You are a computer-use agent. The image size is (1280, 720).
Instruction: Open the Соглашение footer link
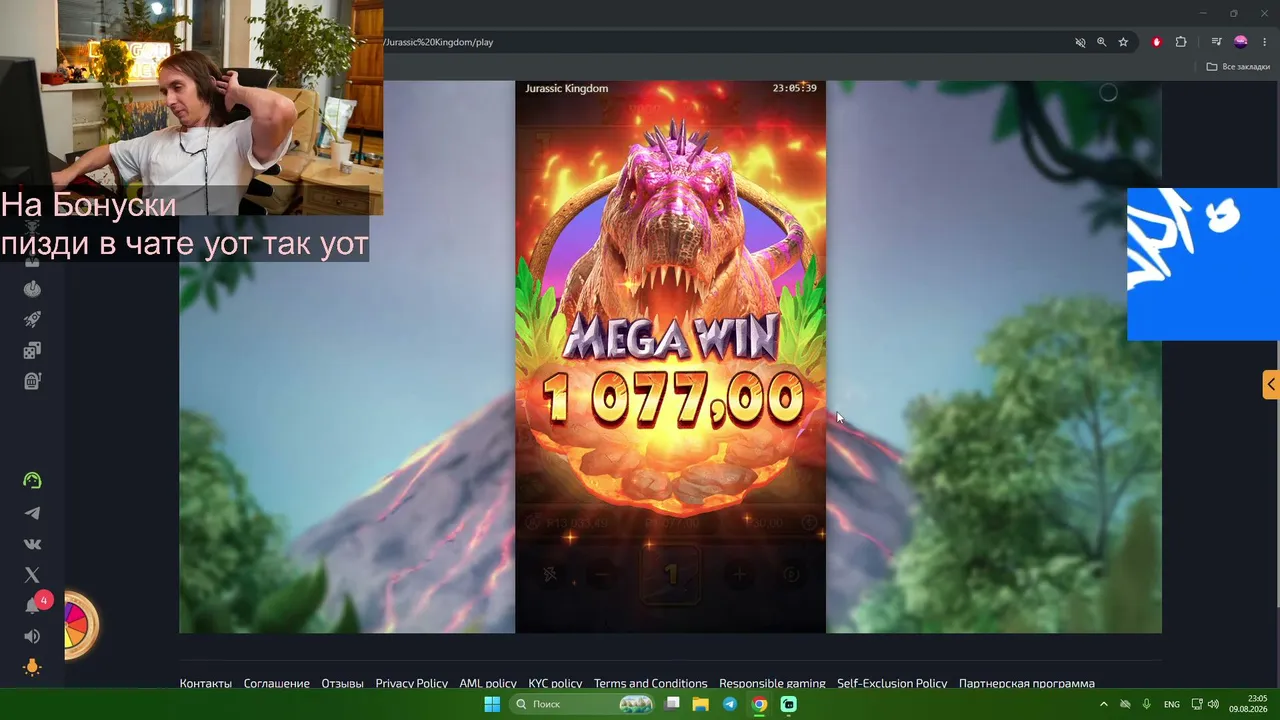(x=276, y=684)
